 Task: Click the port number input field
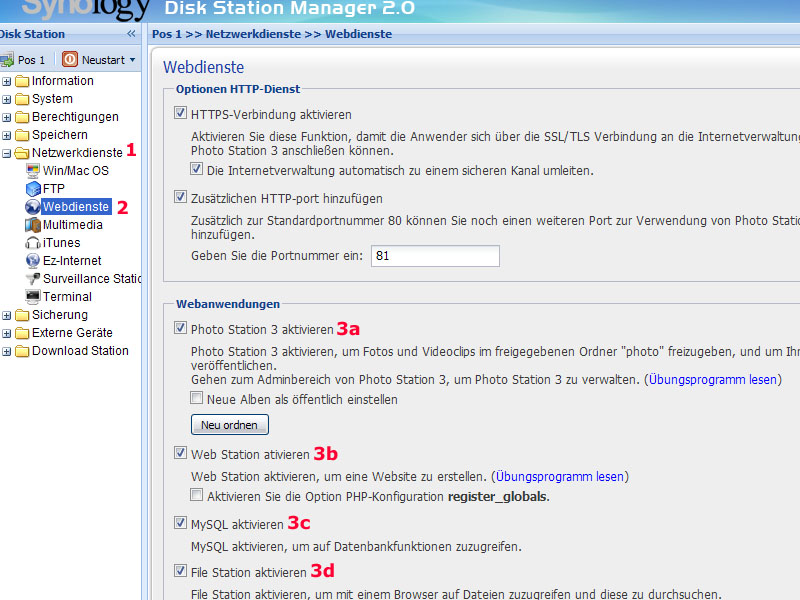click(434, 256)
